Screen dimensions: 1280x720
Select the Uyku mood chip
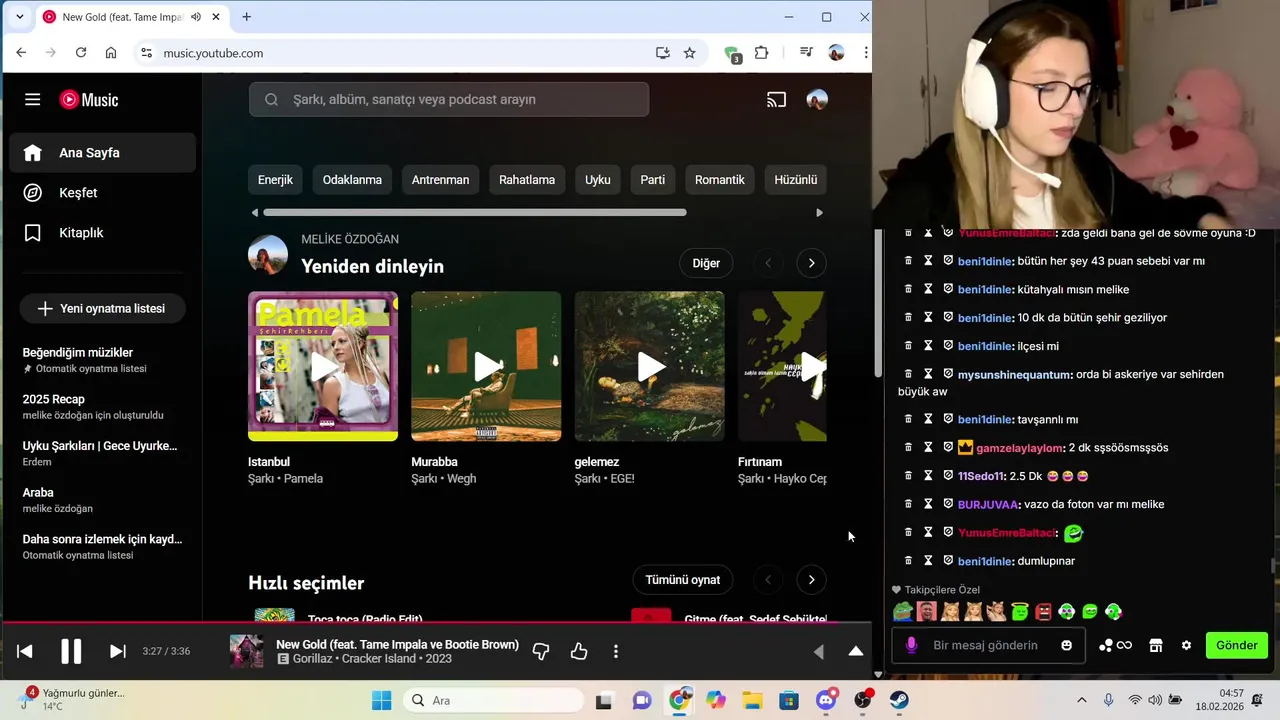pos(598,180)
